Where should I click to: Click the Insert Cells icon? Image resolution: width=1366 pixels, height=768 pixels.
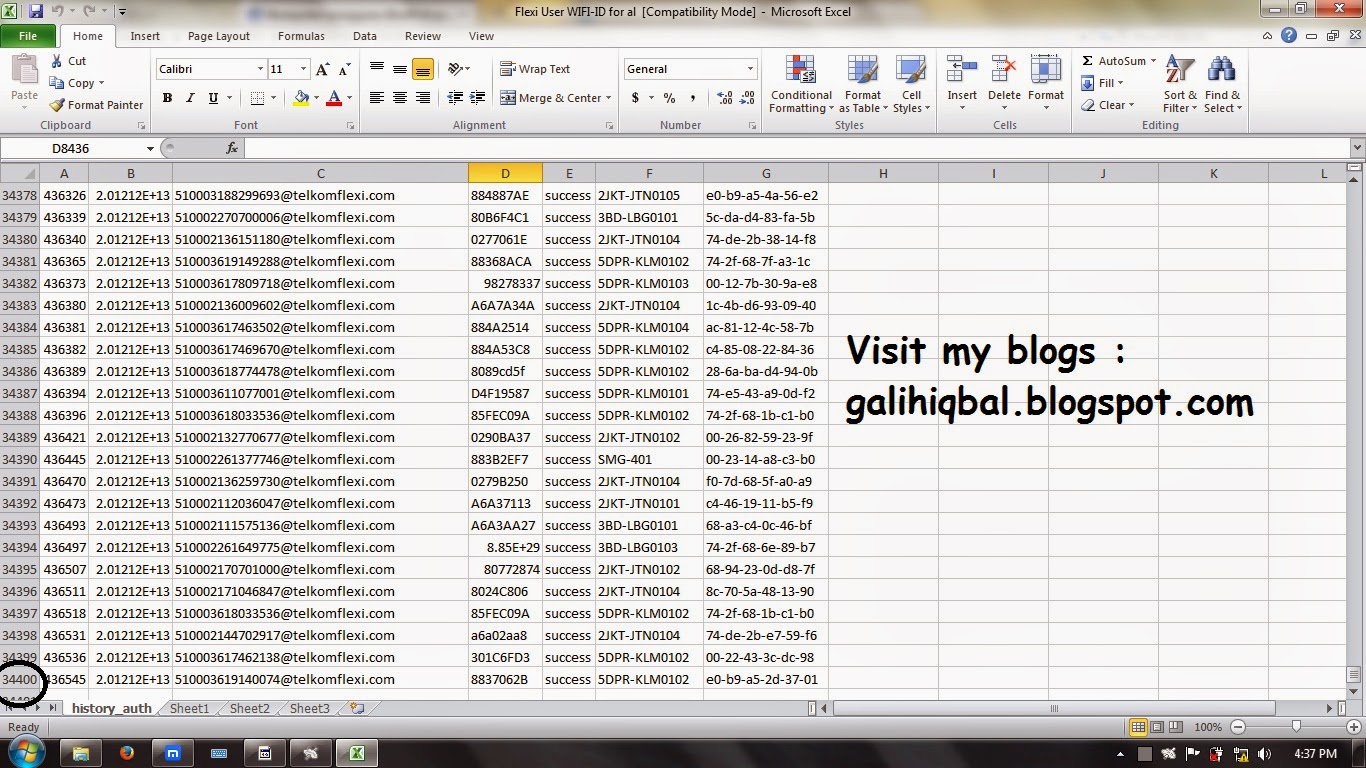tap(962, 71)
